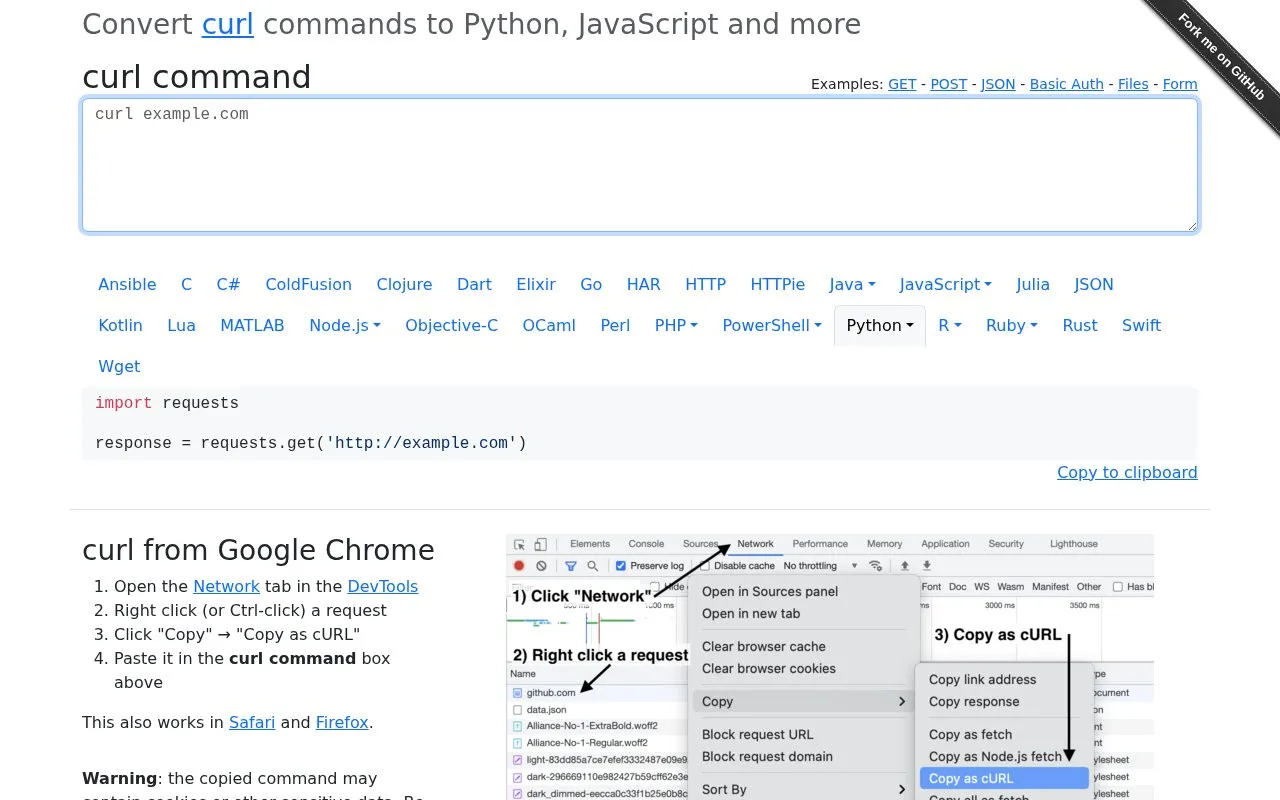The width and height of the screenshot is (1280, 800).
Task: Switch output to Clojure
Action: [x=404, y=284]
